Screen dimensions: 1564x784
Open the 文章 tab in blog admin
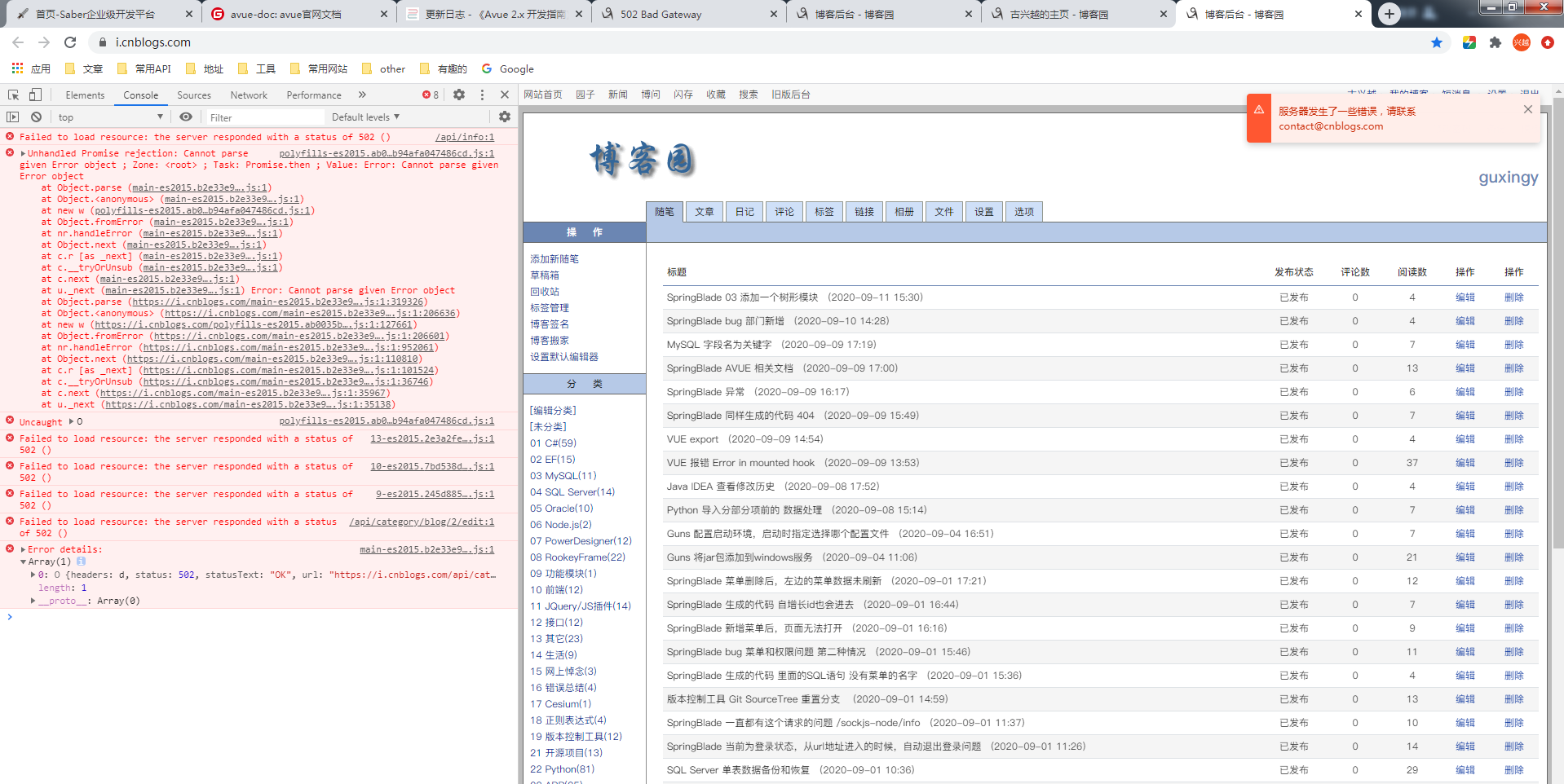point(705,212)
